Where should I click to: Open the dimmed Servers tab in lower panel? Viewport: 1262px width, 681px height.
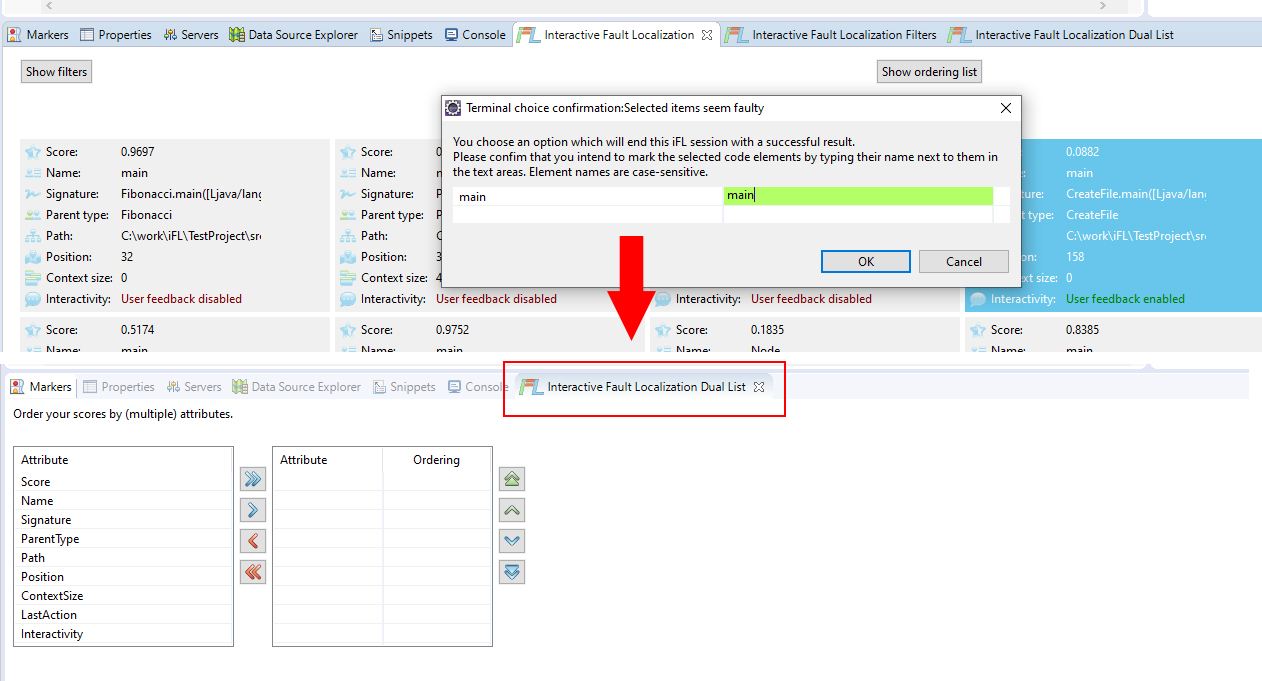coord(193,387)
